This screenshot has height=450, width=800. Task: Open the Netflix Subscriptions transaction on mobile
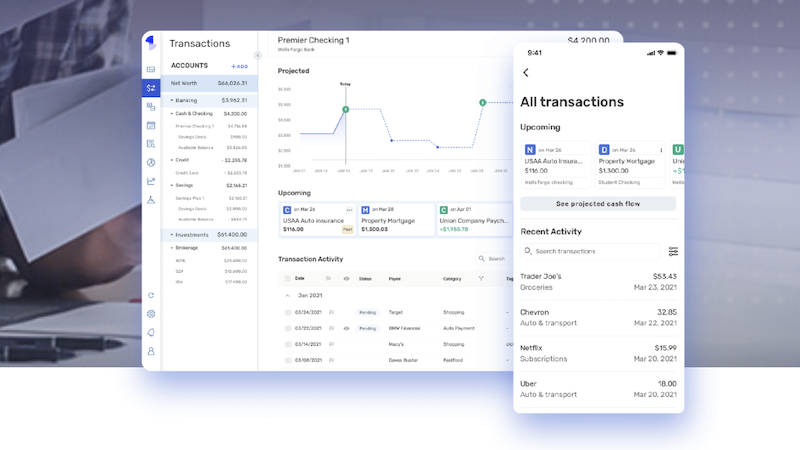(x=598, y=353)
